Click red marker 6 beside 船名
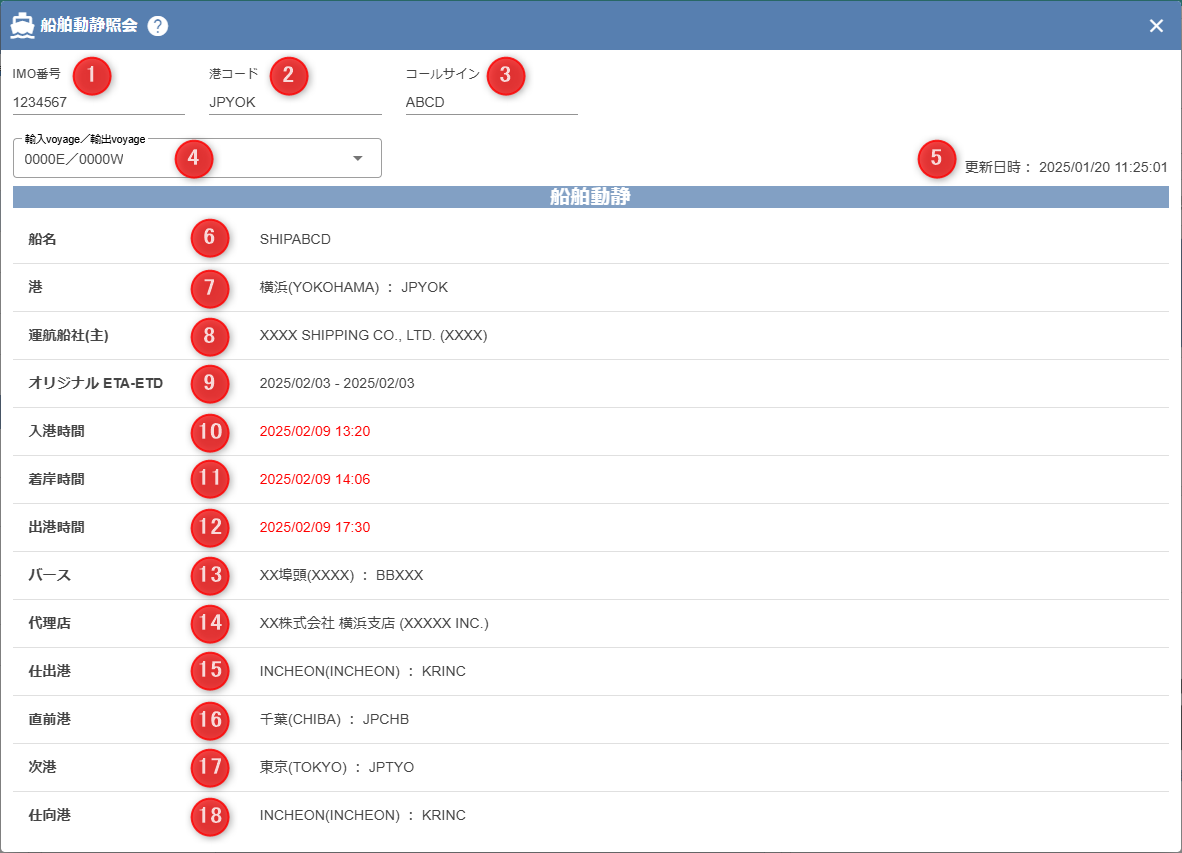This screenshot has width=1182, height=853. click(x=209, y=238)
